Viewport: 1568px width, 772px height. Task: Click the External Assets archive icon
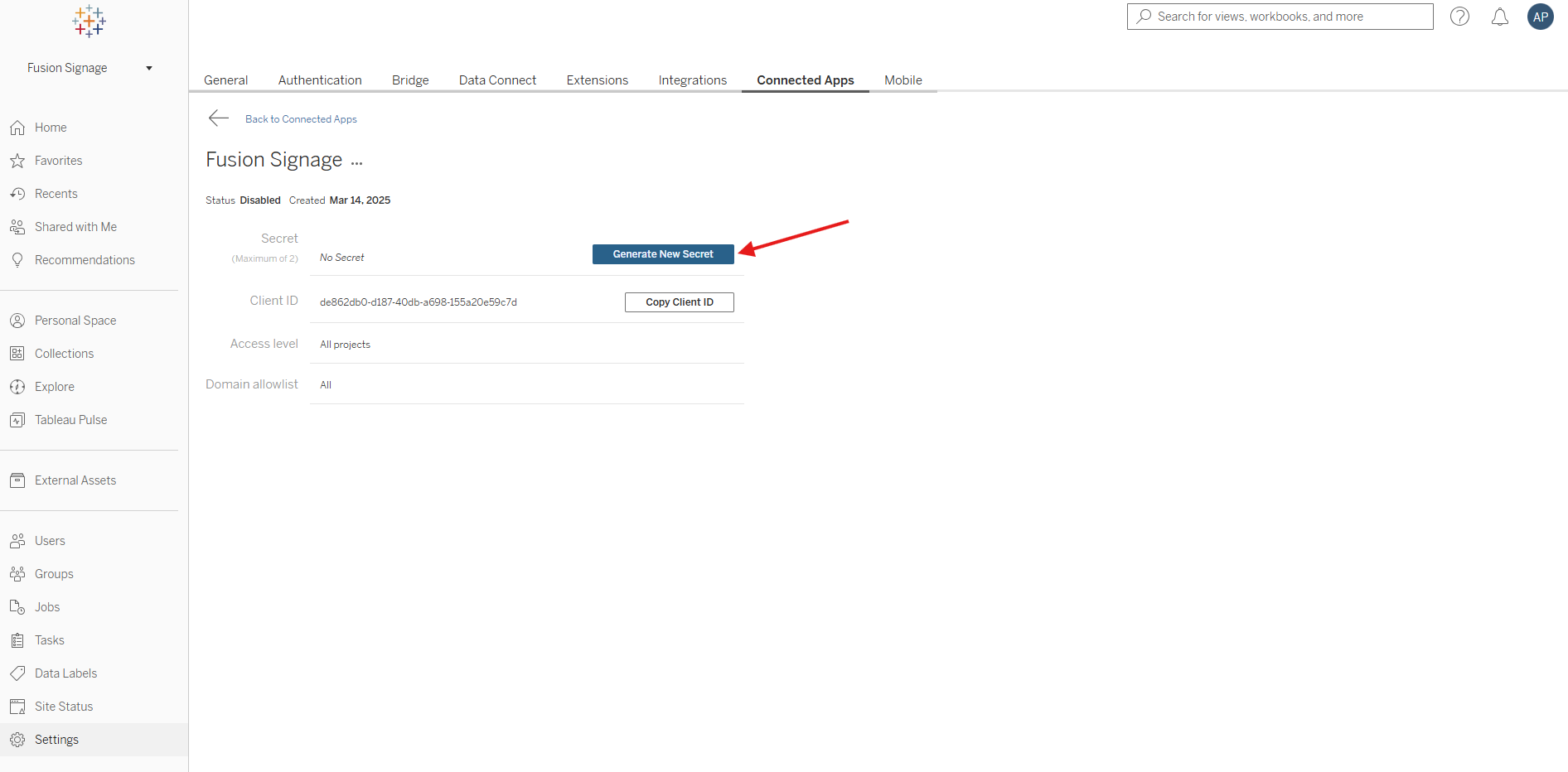click(x=17, y=480)
